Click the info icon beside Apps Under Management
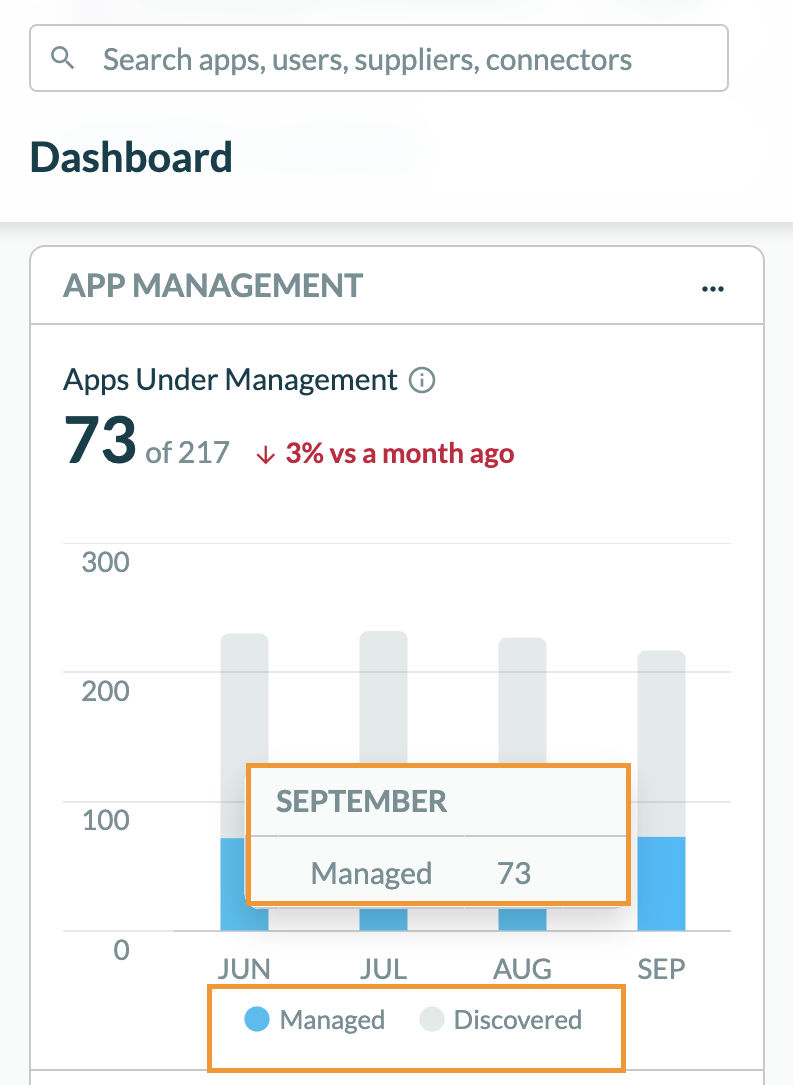Screen dimensions: 793x1085 point(423,380)
